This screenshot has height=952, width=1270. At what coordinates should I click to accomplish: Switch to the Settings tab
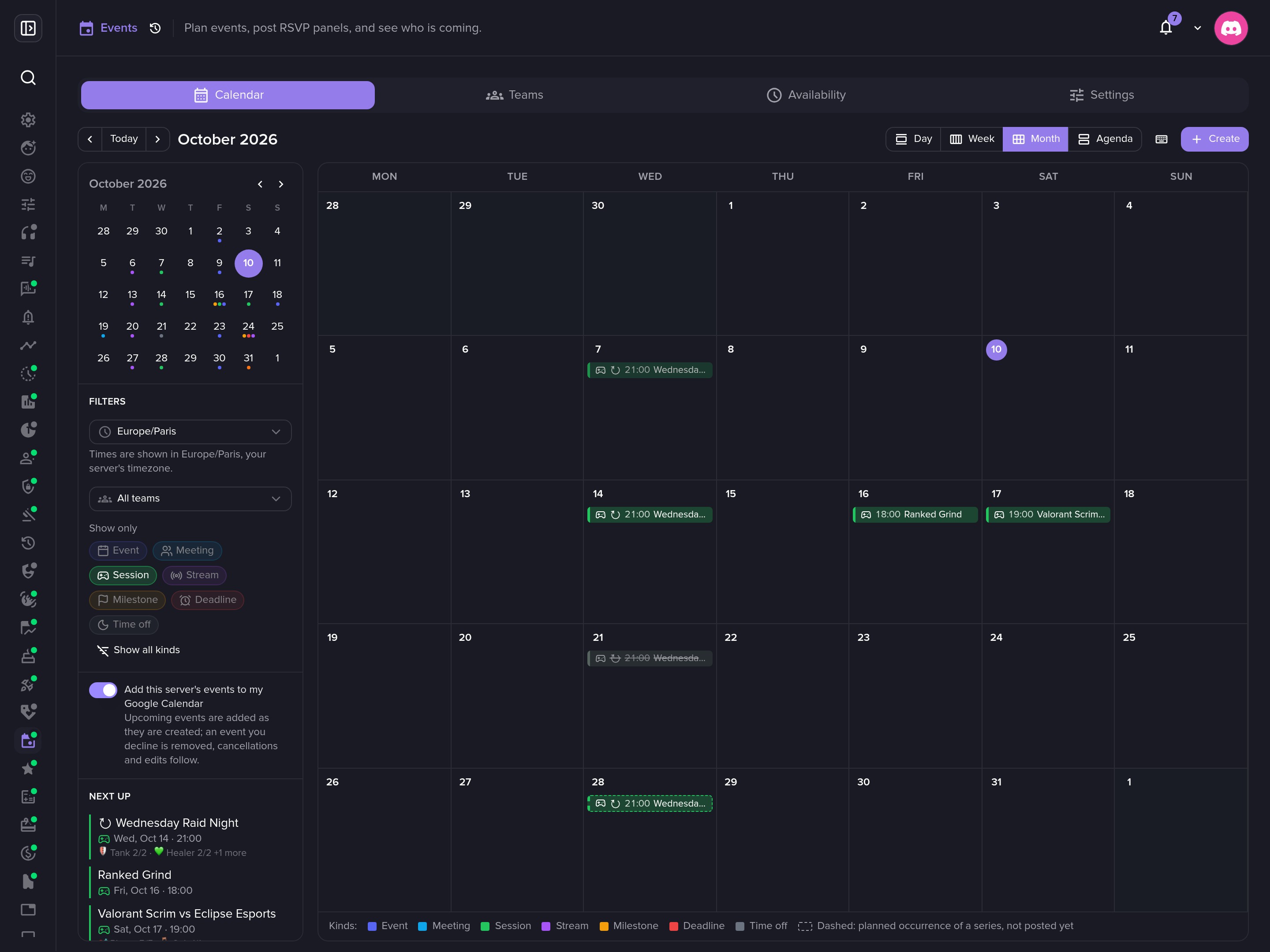(x=1102, y=95)
